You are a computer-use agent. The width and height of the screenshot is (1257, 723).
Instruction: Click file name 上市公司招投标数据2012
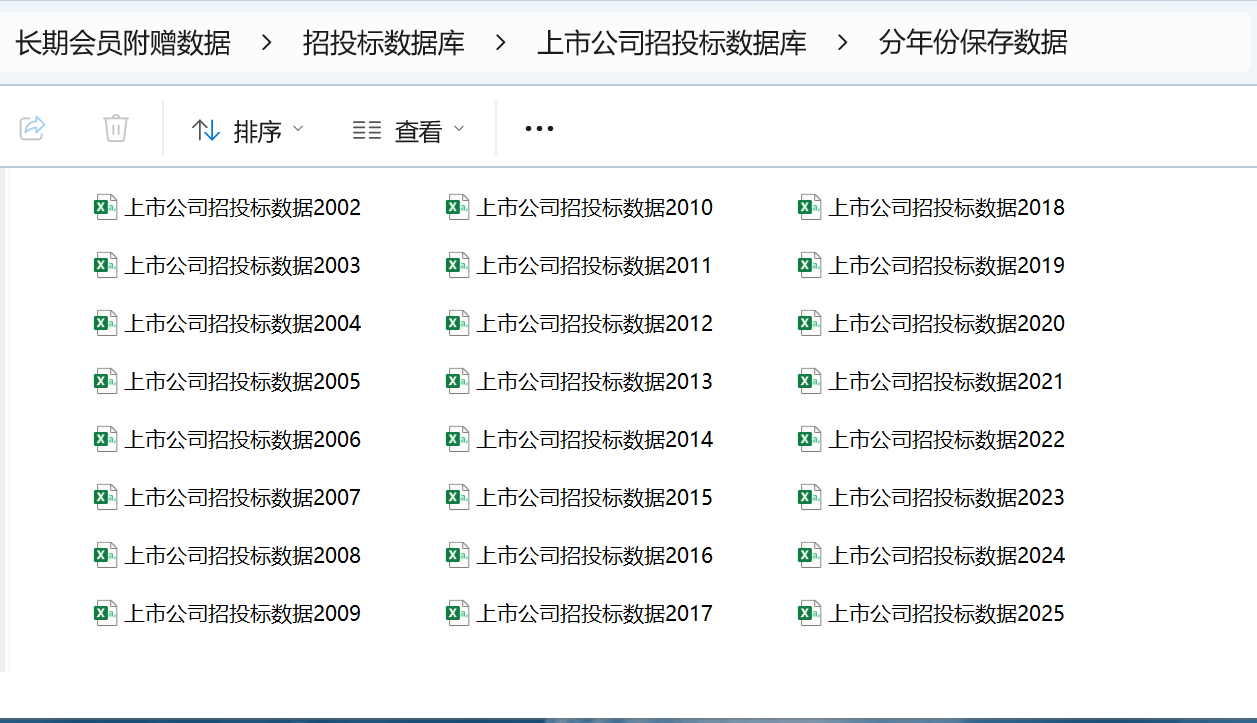(x=595, y=323)
